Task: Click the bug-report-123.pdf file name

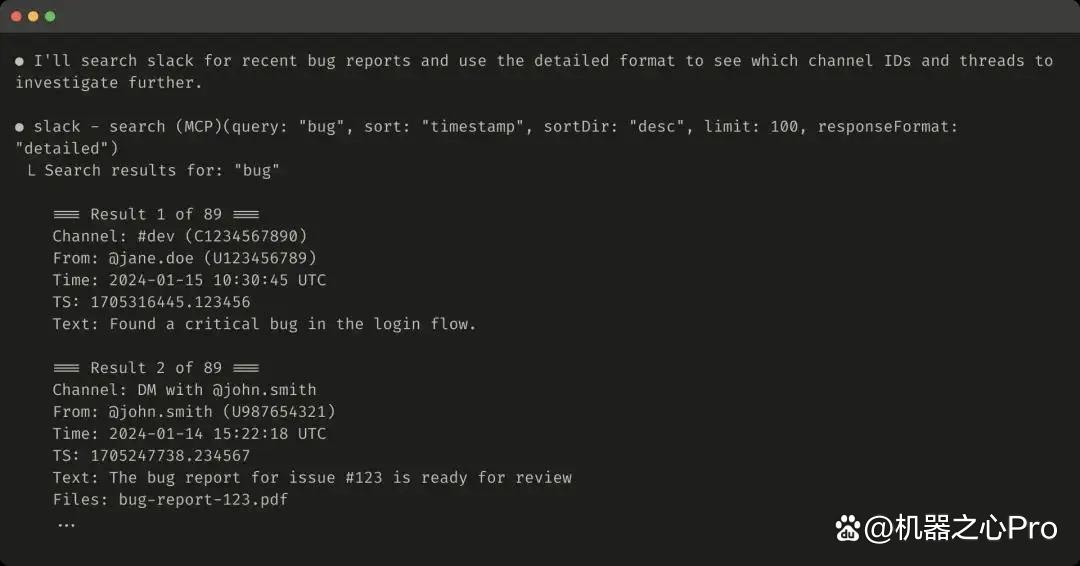Action: pyautogui.click(x=203, y=500)
